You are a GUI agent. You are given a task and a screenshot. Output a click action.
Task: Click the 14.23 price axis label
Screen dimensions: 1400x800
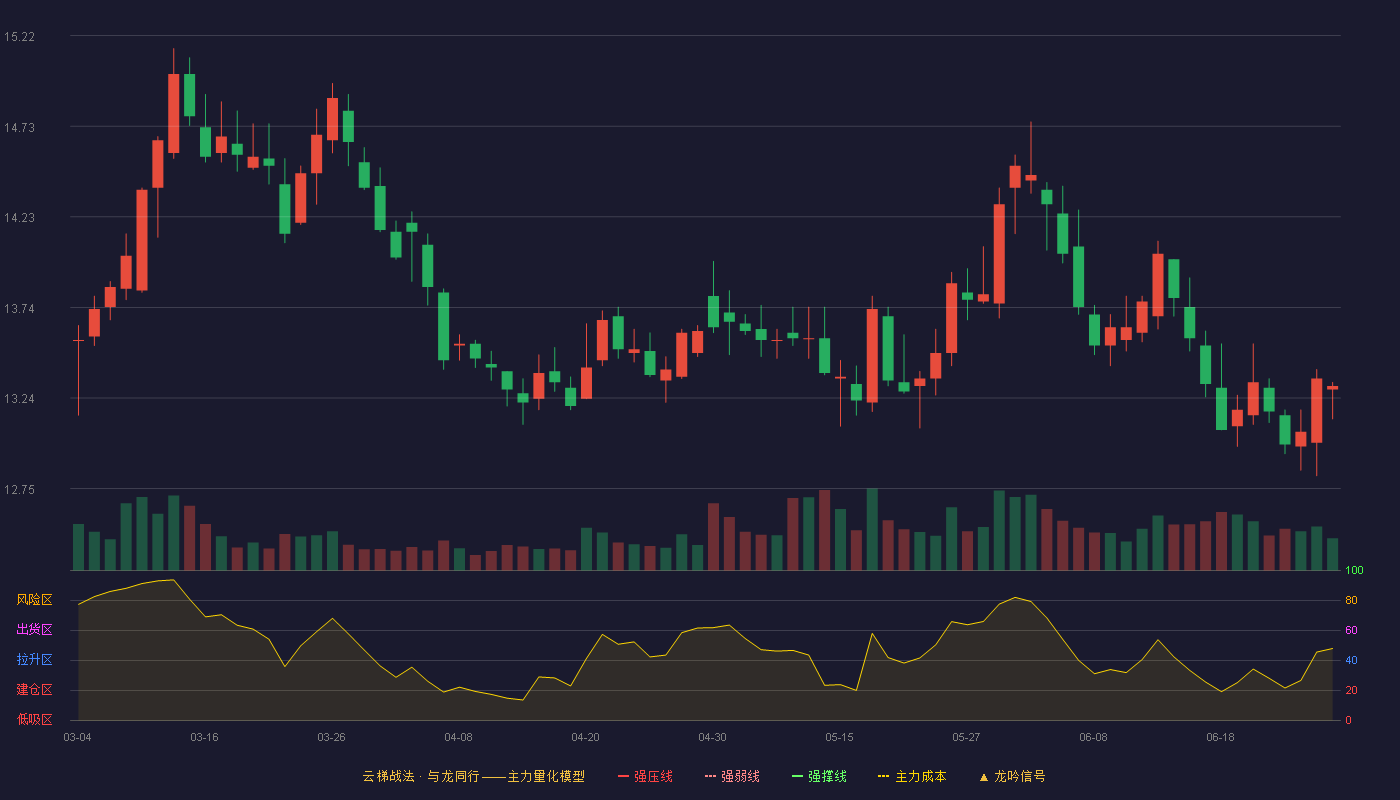[19, 218]
